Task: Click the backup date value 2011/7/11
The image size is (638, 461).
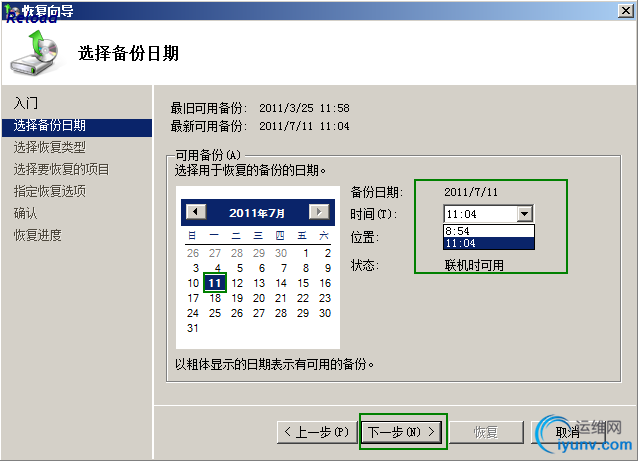Action: [471, 192]
